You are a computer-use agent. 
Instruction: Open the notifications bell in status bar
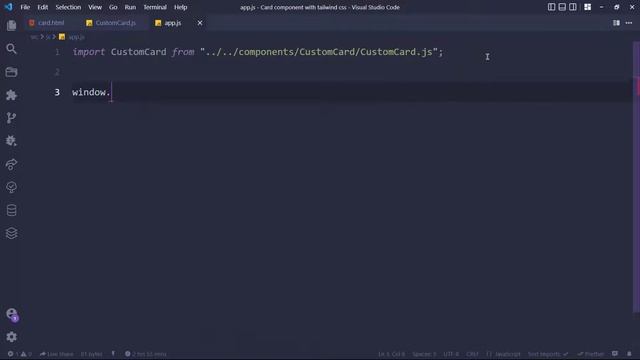click(629, 354)
